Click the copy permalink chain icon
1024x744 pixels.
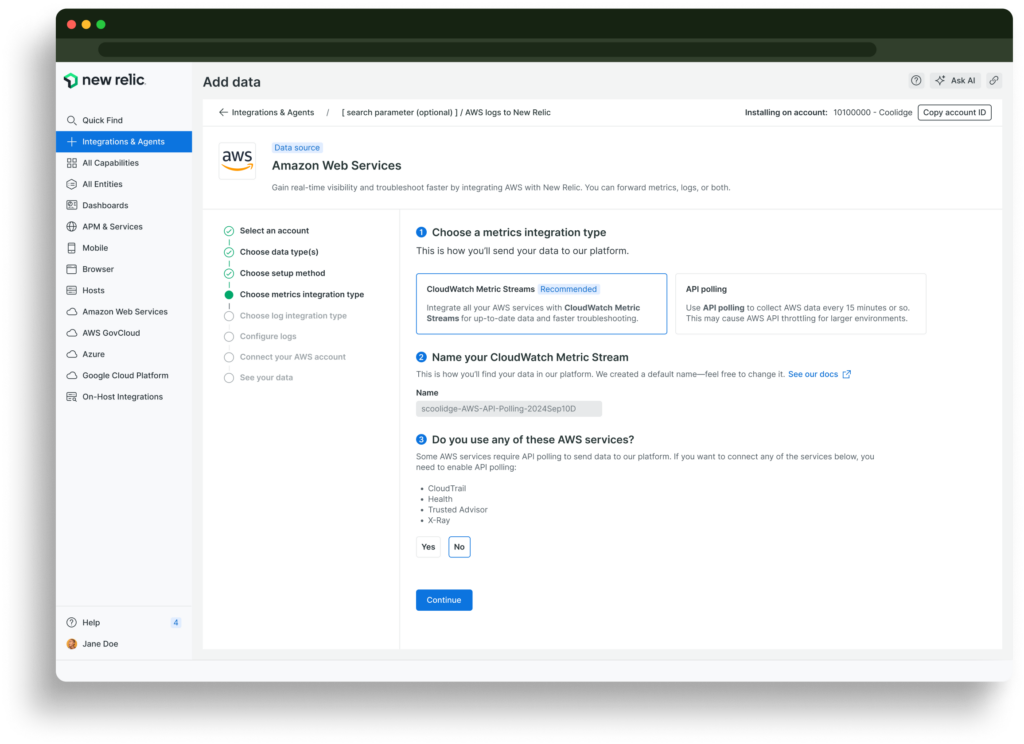(993, 80)
